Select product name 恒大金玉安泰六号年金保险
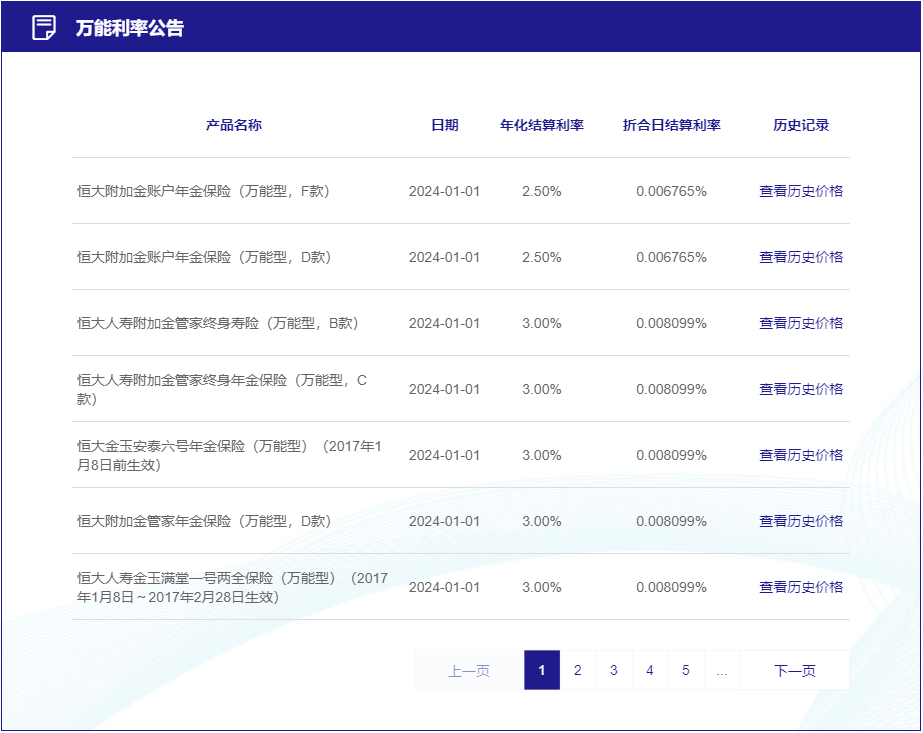Screen dimensions: 923x733 pos(230,455)
